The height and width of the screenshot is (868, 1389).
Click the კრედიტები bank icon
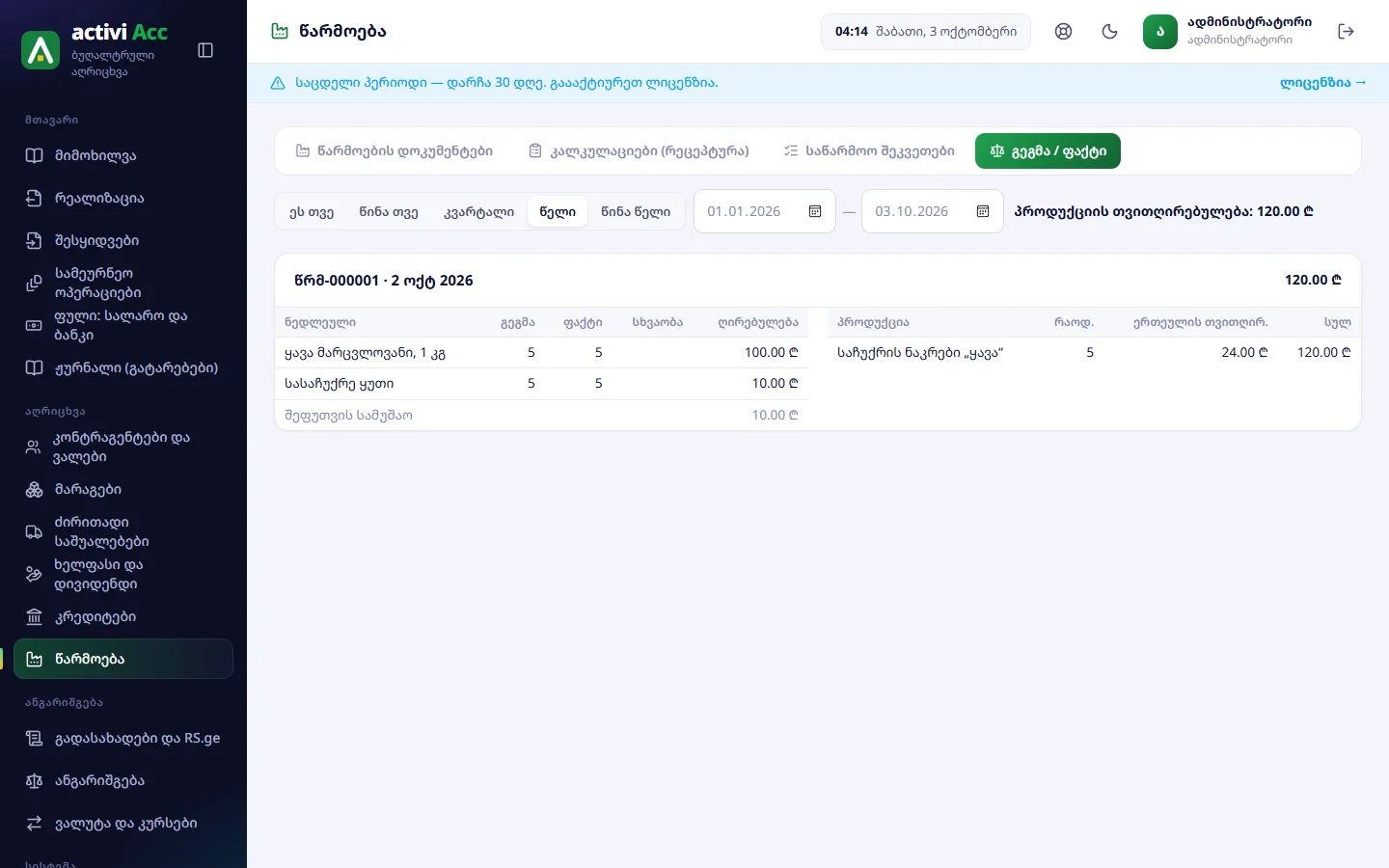(x=34, y=616)
